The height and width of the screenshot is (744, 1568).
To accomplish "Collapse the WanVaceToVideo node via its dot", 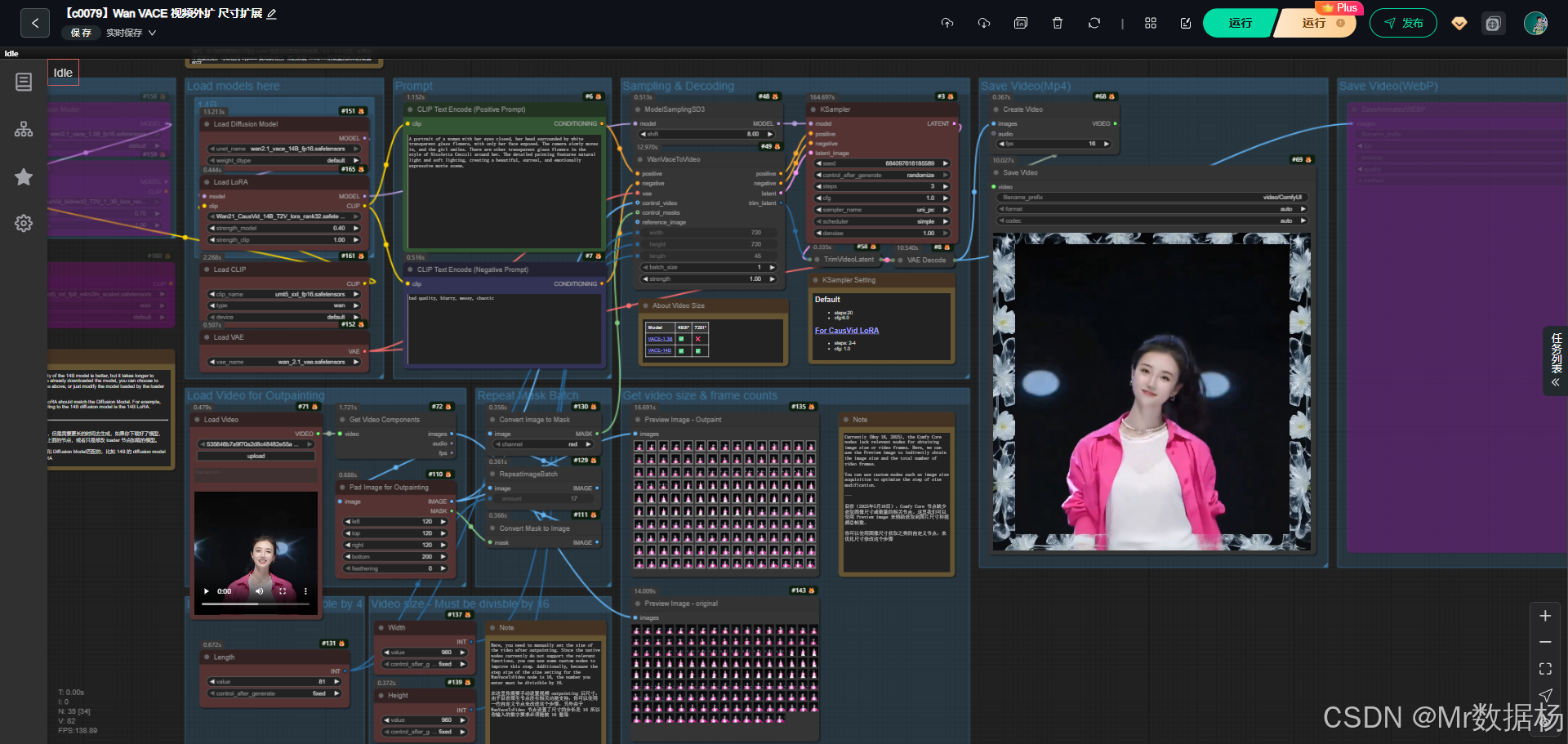I will (640, 160).
